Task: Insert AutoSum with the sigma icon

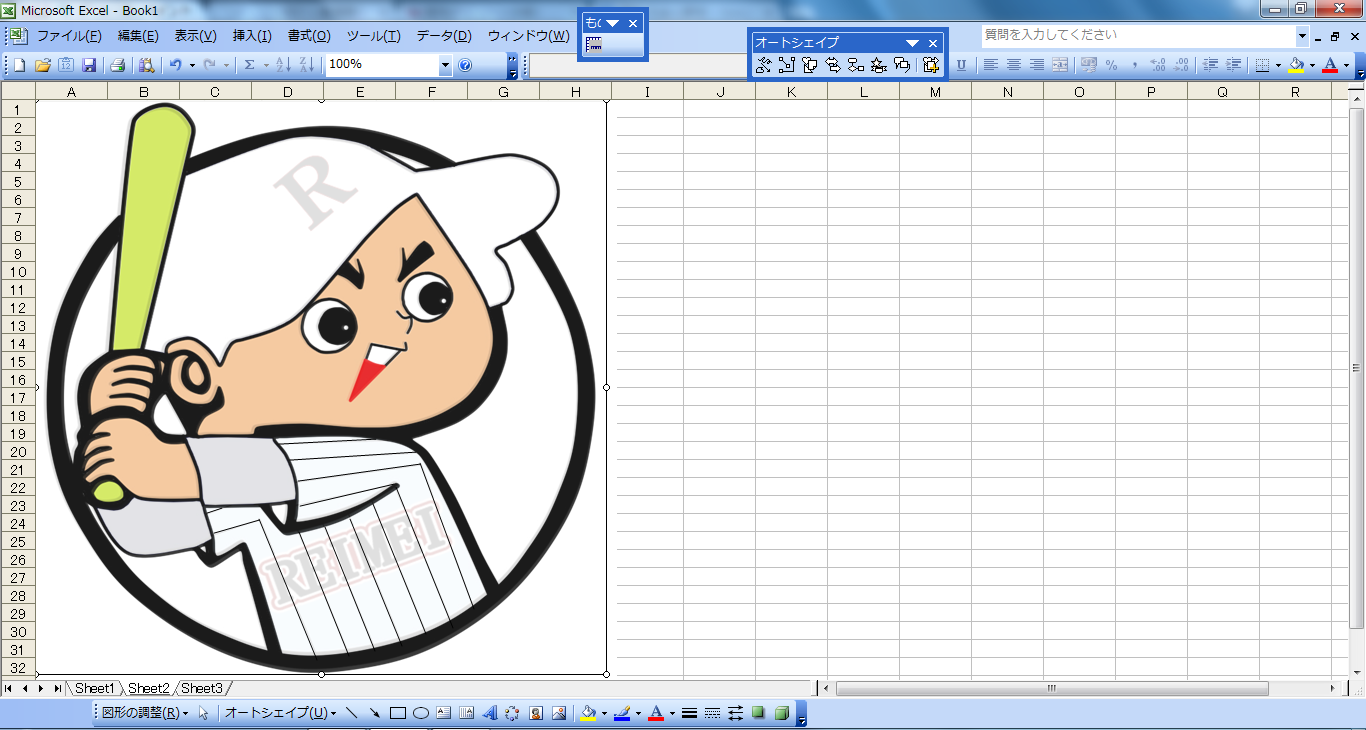Action: [x=250, y=65]
